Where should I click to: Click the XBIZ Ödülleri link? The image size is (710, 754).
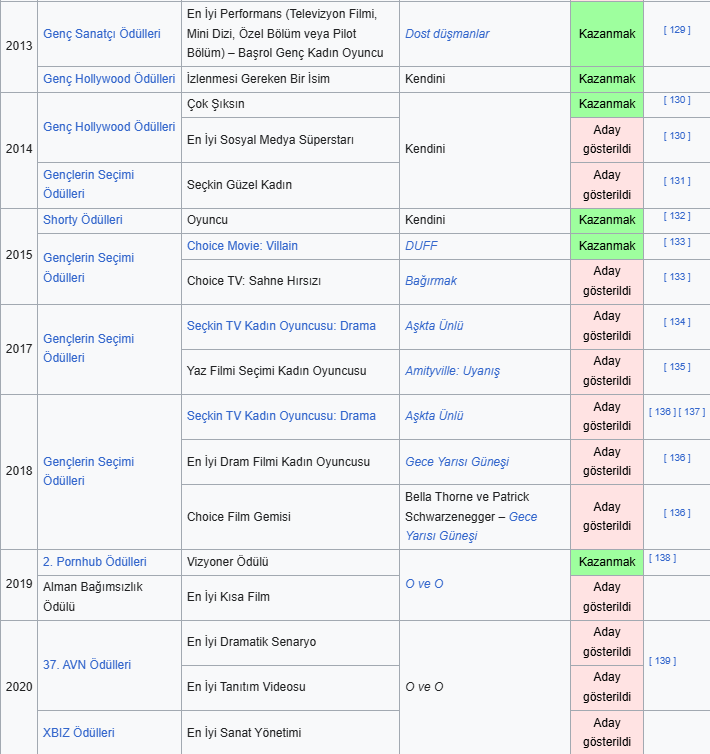tap(79, 733)
